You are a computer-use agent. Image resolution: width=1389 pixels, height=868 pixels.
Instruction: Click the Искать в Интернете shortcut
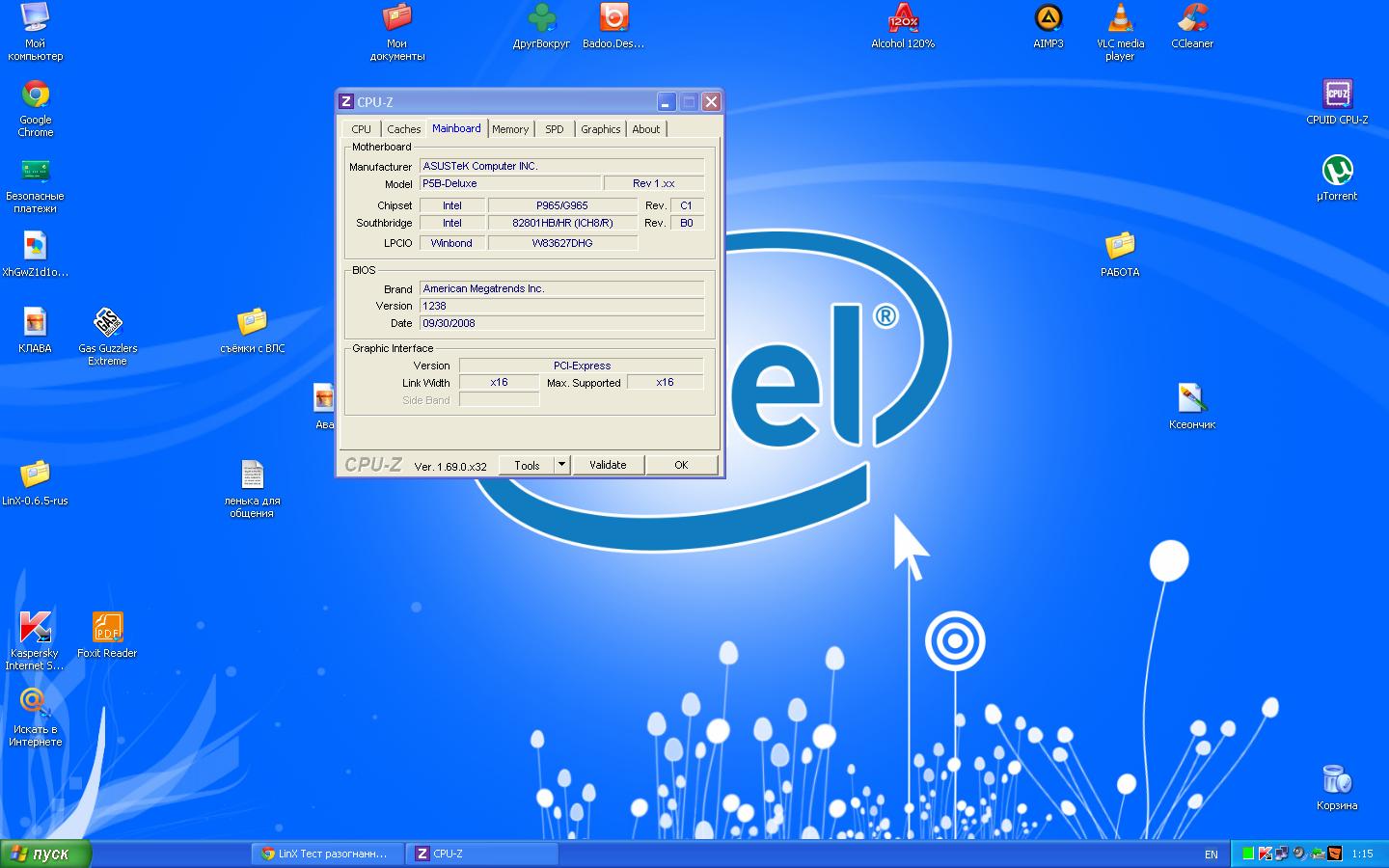(36, 718)
